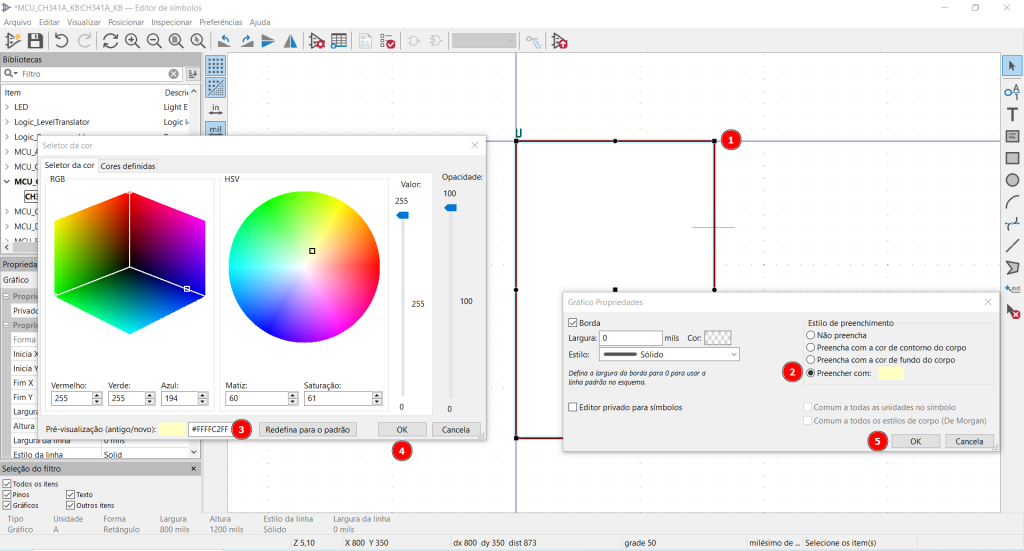Viewport: 1024px width, 551px height.
Task: Activate the zoom to selection tool
Action: (198, 41)
